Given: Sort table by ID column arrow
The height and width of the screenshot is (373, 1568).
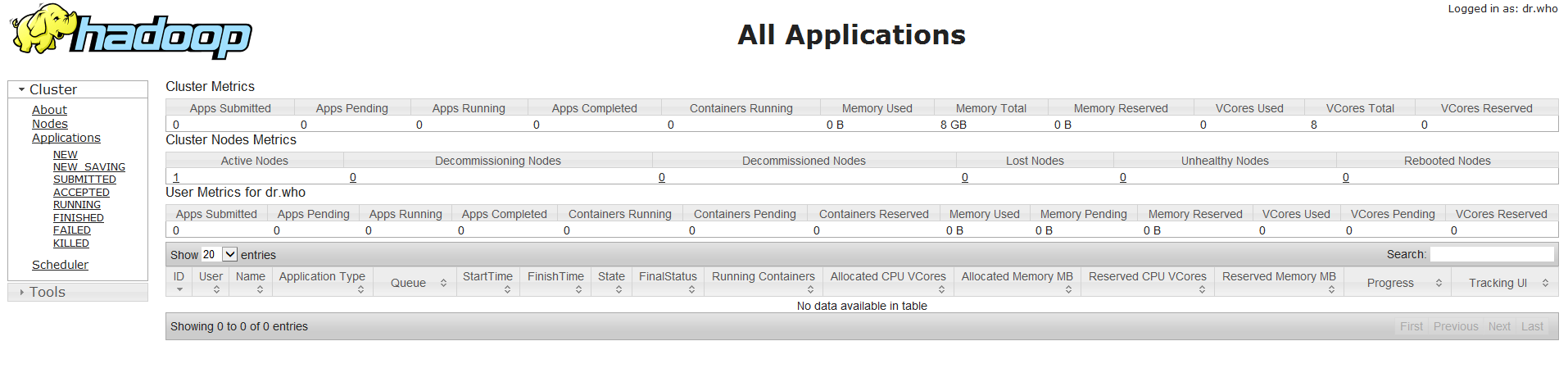Looking at the screenshot, I should (x=179, y=289).
